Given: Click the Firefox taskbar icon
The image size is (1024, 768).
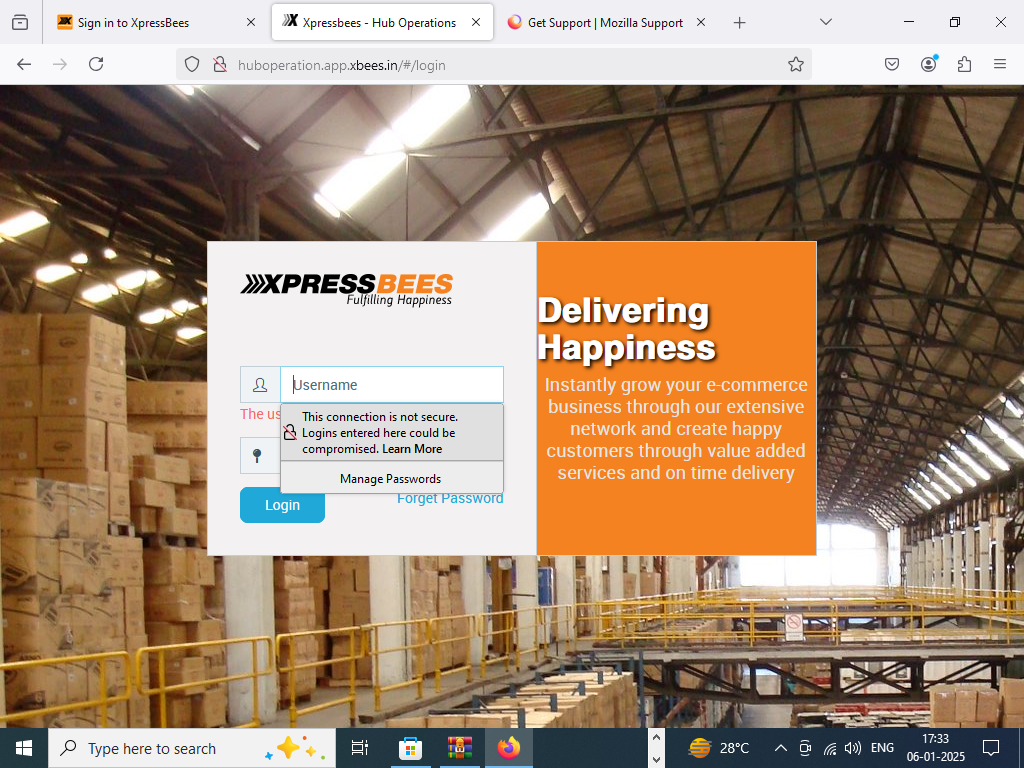Looking at the screenshot, I should coord(509,748).
